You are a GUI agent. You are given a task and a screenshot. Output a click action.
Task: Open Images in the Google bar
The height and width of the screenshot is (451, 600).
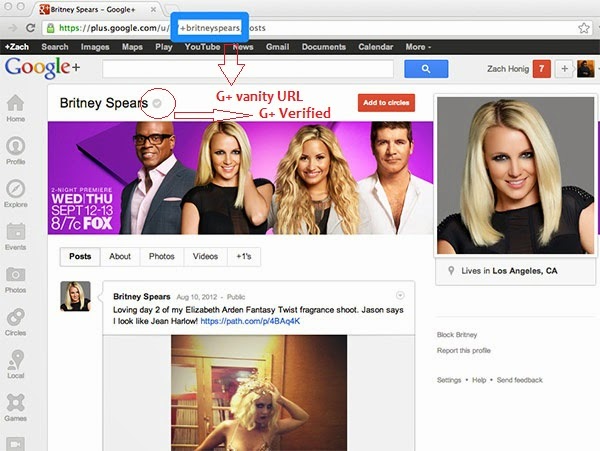pyautogui.click(x=95, y=47)
